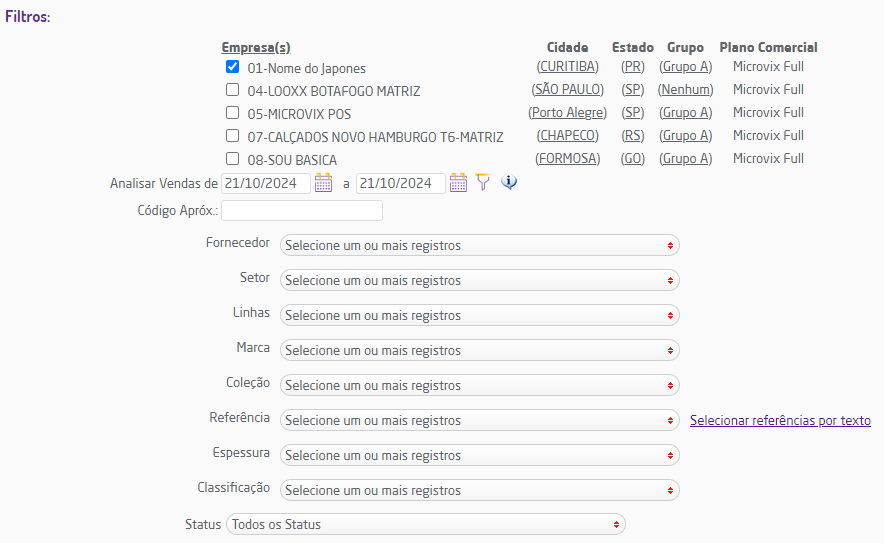Open the Marca dropdown list

click(x=479, y=350)
